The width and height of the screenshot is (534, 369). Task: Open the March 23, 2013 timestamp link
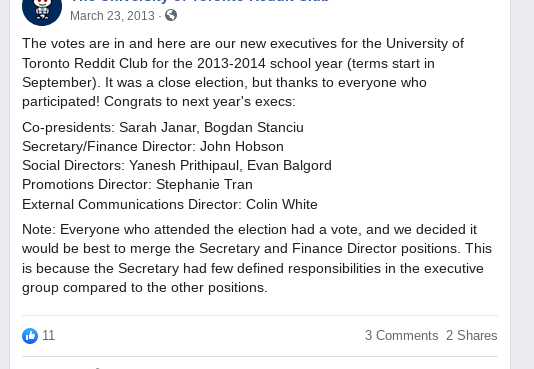click(x=112, y=16)
